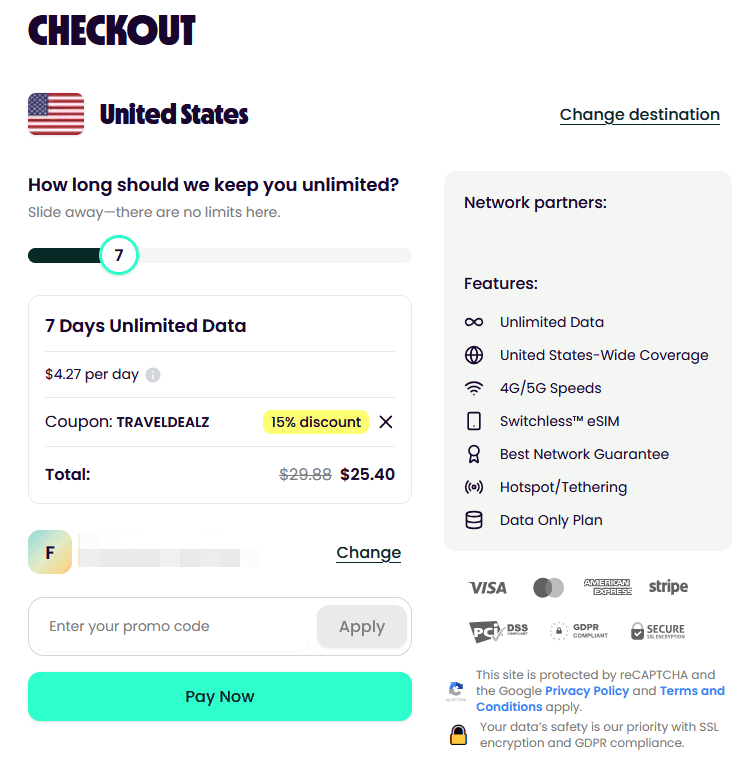The height and width of the screenshot is (769, 745).
Task: Click the account avatar with letter F
Action: (50, 552)
